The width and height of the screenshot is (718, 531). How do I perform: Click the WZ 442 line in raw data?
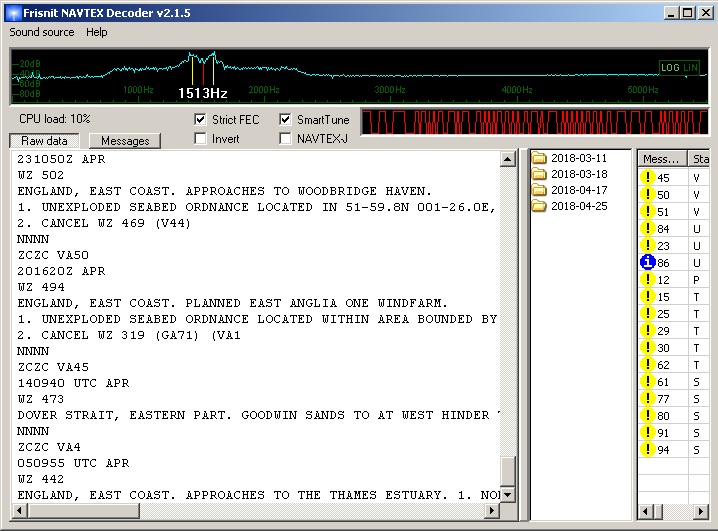coord(41,479)
